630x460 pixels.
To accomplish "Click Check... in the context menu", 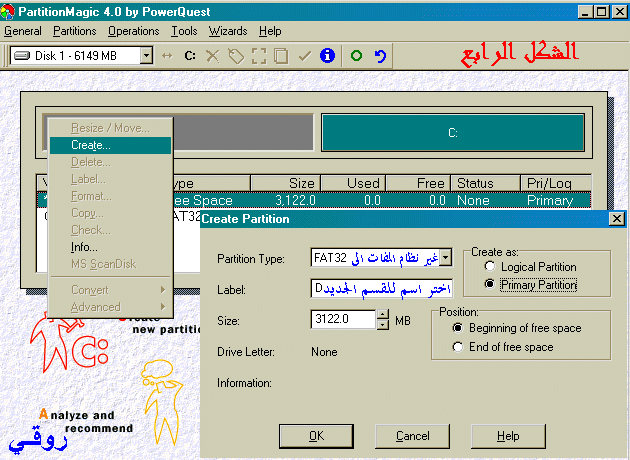I will (110, 230).
